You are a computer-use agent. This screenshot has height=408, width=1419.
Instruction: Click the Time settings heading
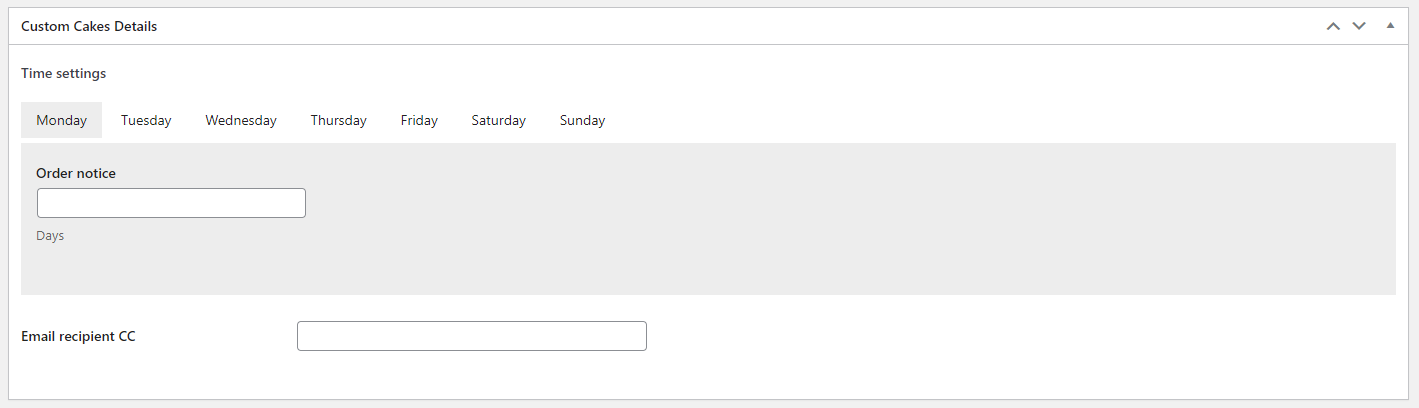pos(63,73)
